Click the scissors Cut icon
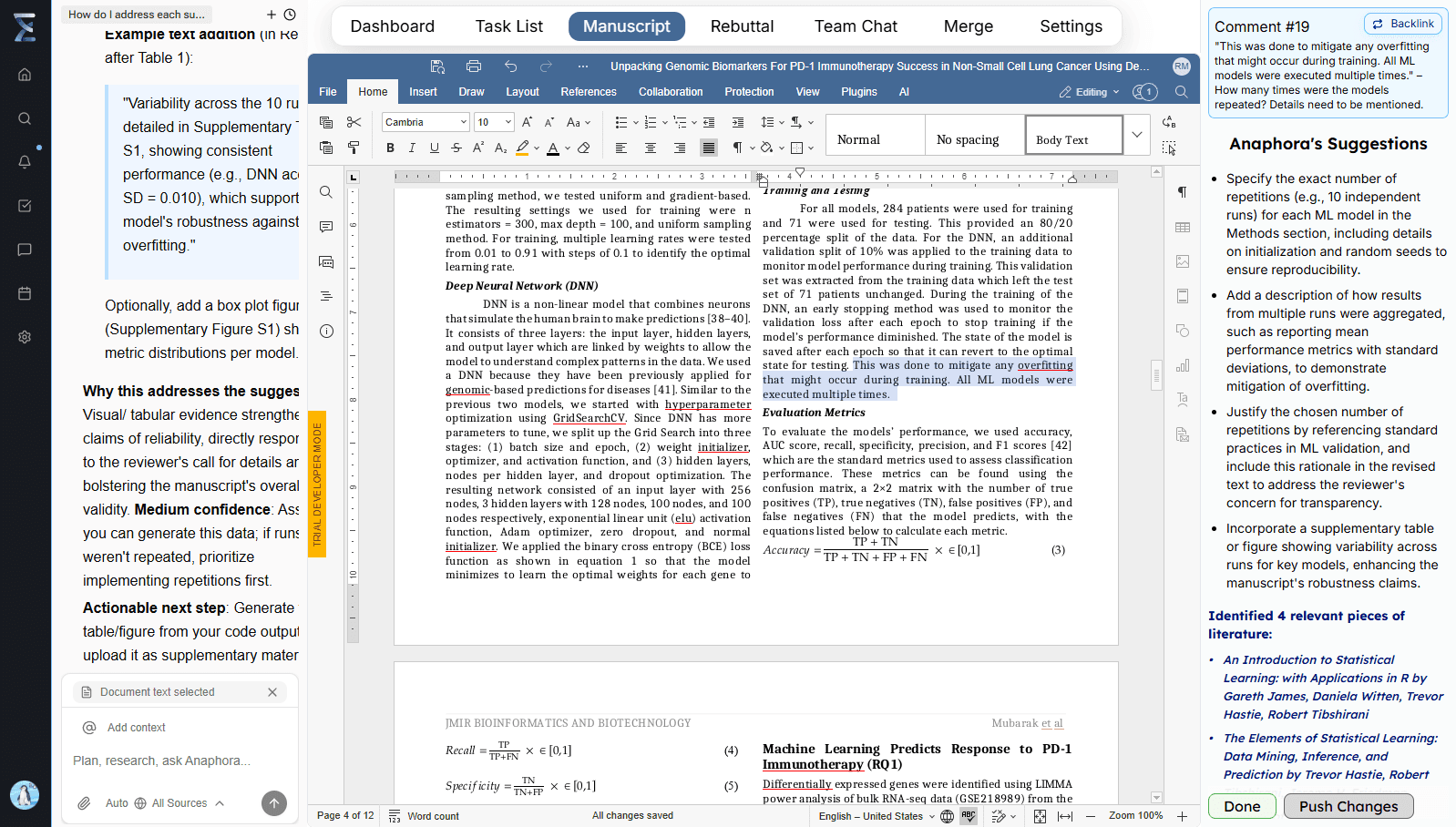The image size is (1456, 827). [354, 122]
